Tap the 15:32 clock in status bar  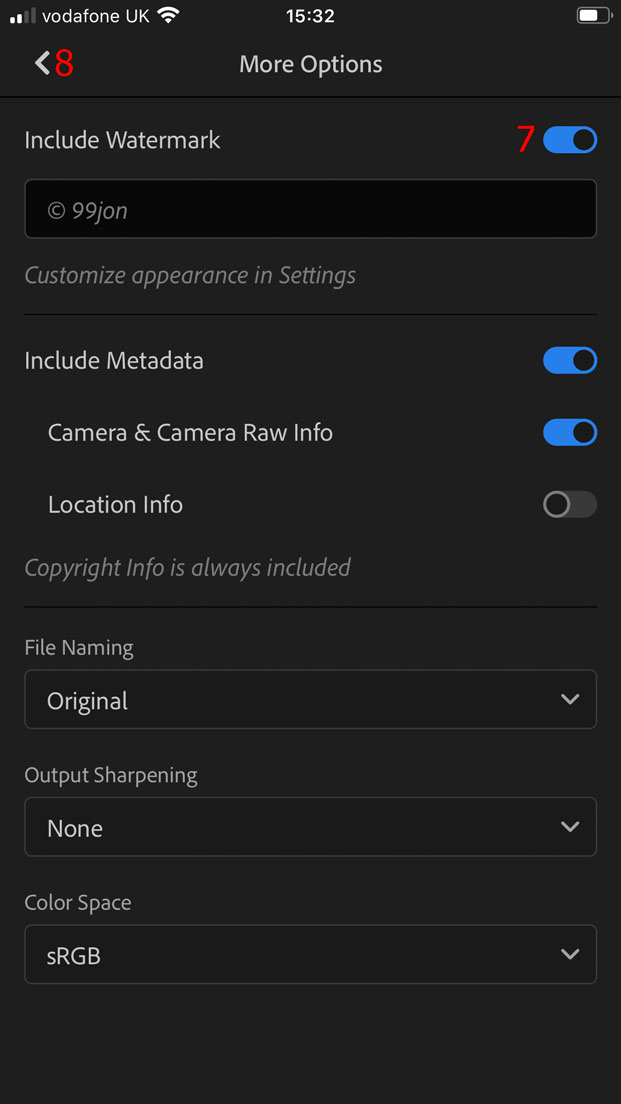310,16
